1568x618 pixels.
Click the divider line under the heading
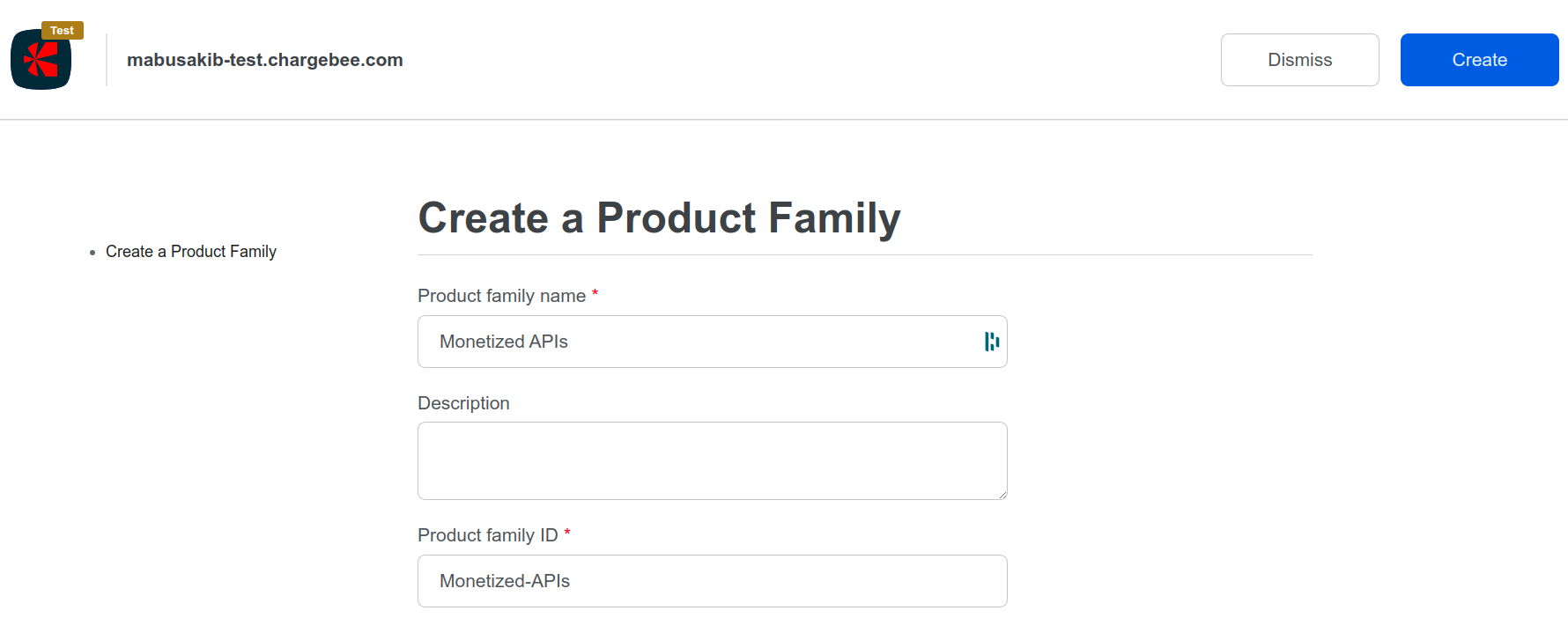(864, 255)
